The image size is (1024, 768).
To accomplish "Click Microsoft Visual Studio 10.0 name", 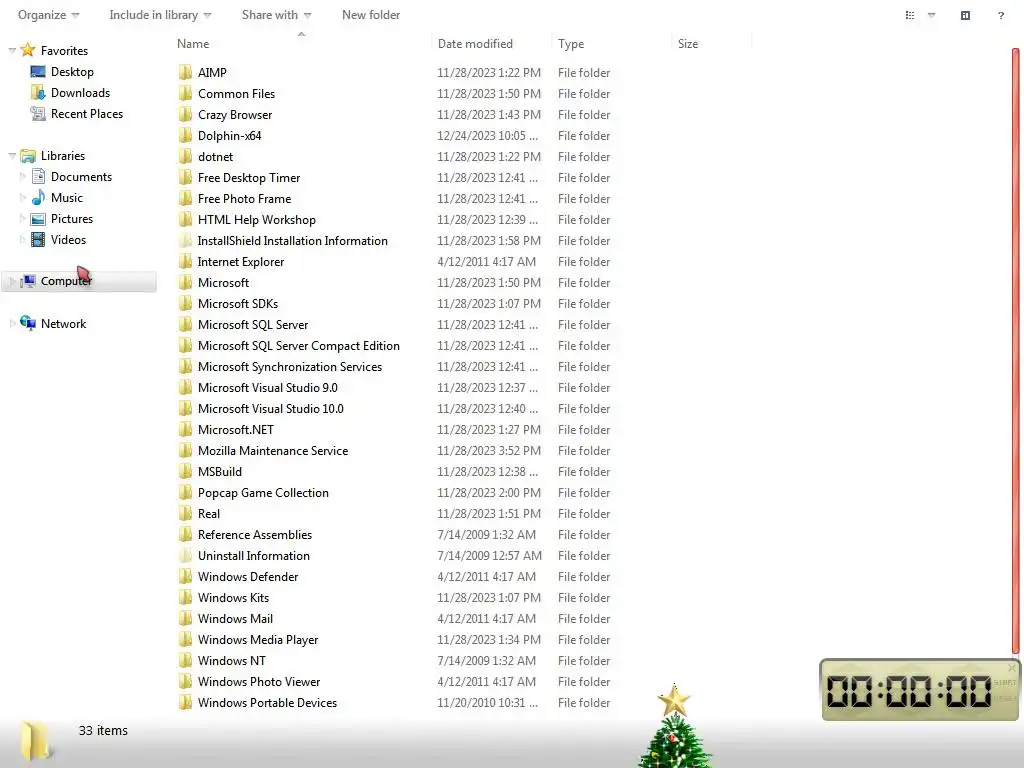I will [270, 408].
